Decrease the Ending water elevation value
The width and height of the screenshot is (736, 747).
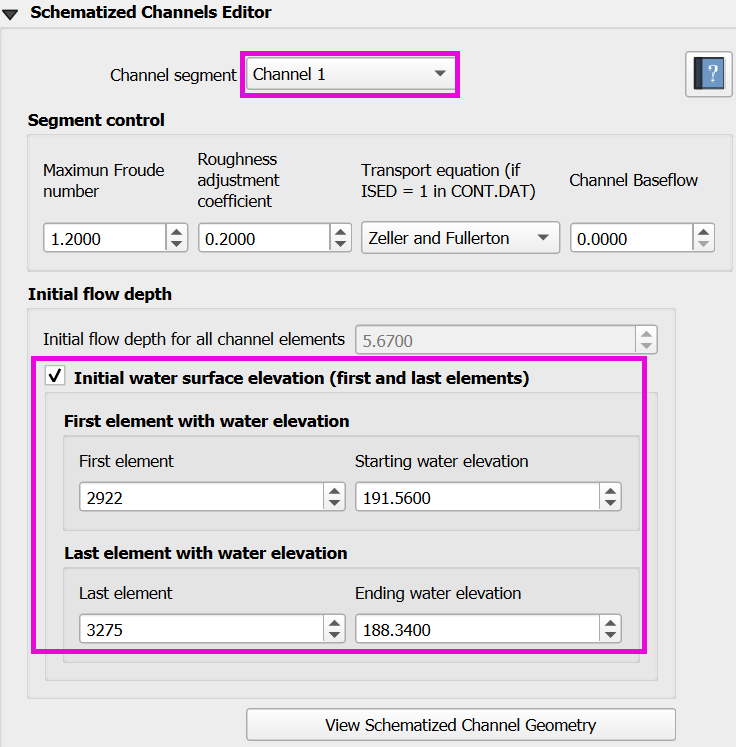(609, 635)
